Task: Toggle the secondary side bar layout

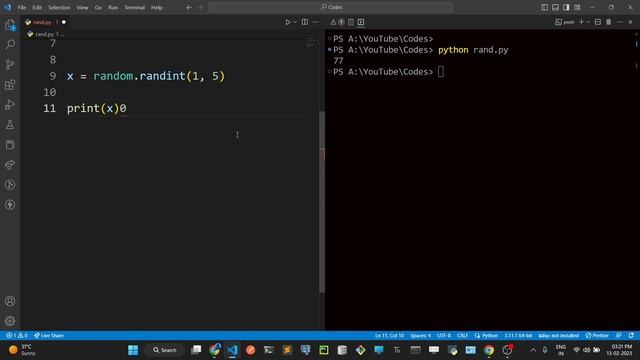Action: tap(566, 7)
